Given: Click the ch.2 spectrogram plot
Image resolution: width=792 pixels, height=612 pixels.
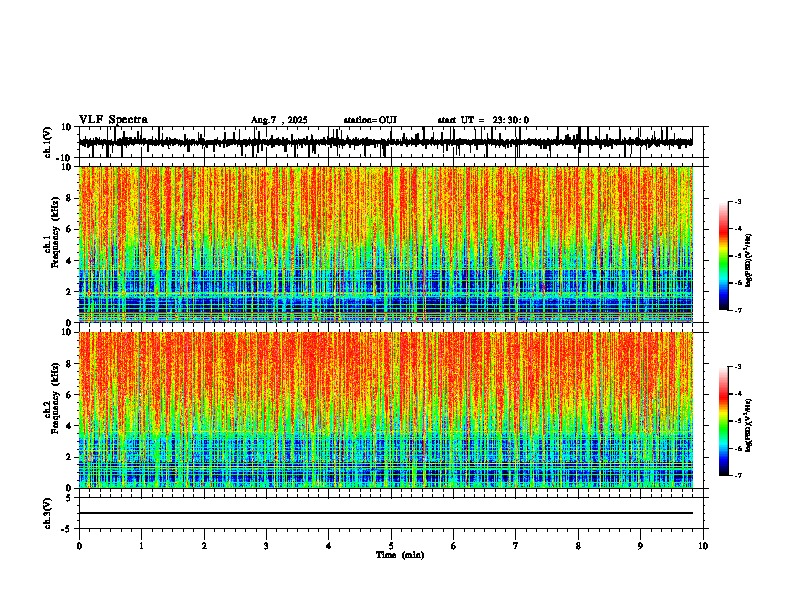Looking at the screenshot, I should (x=385, y=410).
